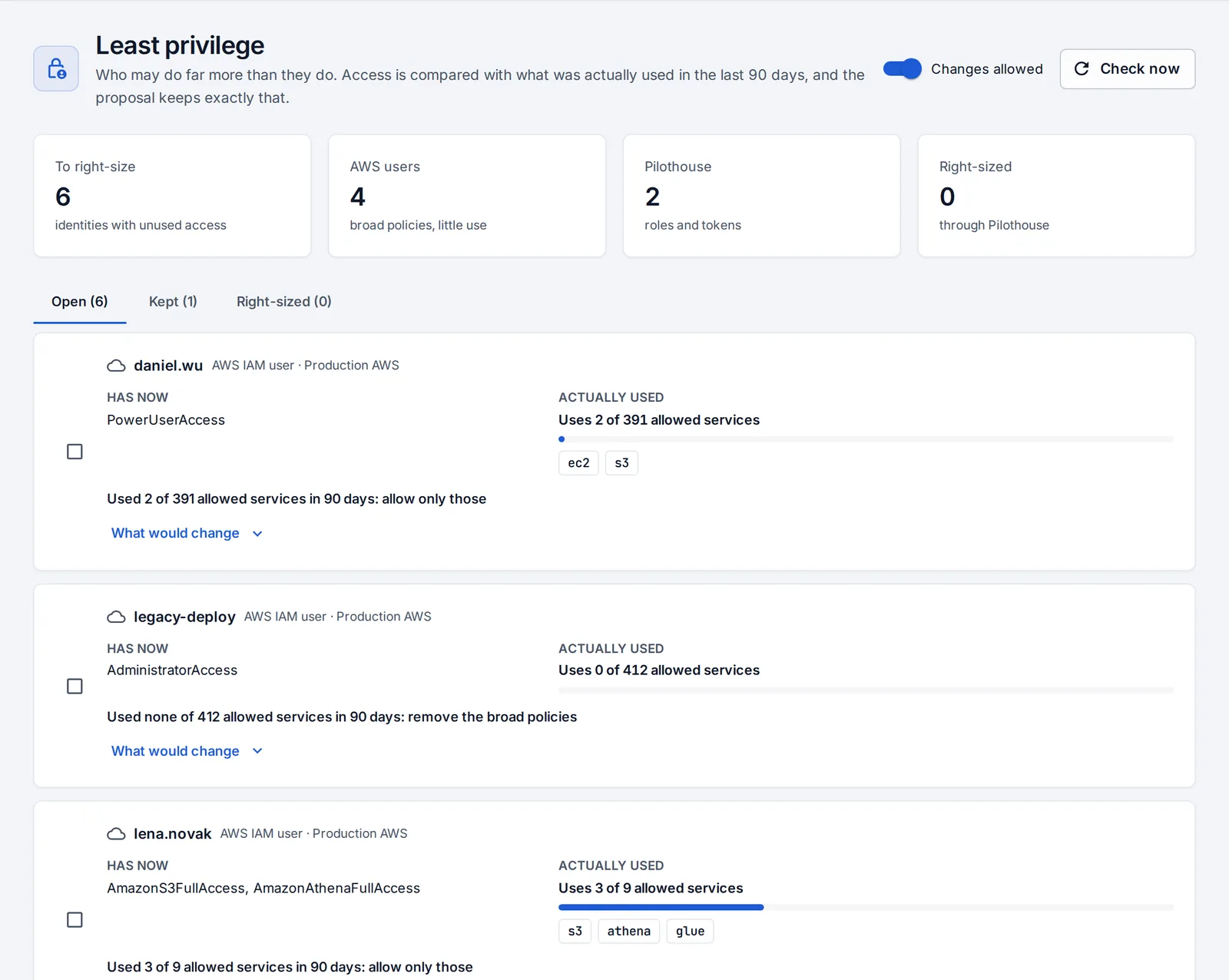Tick the checkbox for daniel.wu
This screenshot has width=1229, height=980.
[x=75, y=452]
